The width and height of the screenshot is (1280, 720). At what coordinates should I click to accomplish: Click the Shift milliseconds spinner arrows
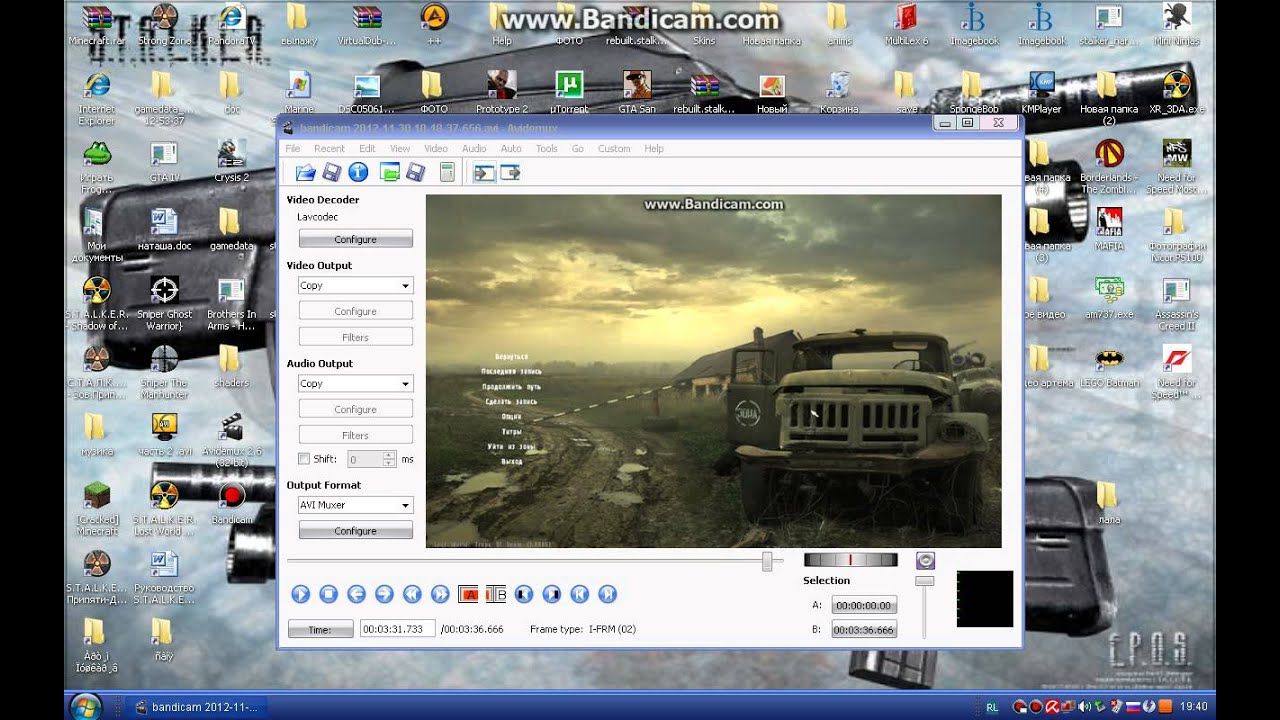pos(390,459)
